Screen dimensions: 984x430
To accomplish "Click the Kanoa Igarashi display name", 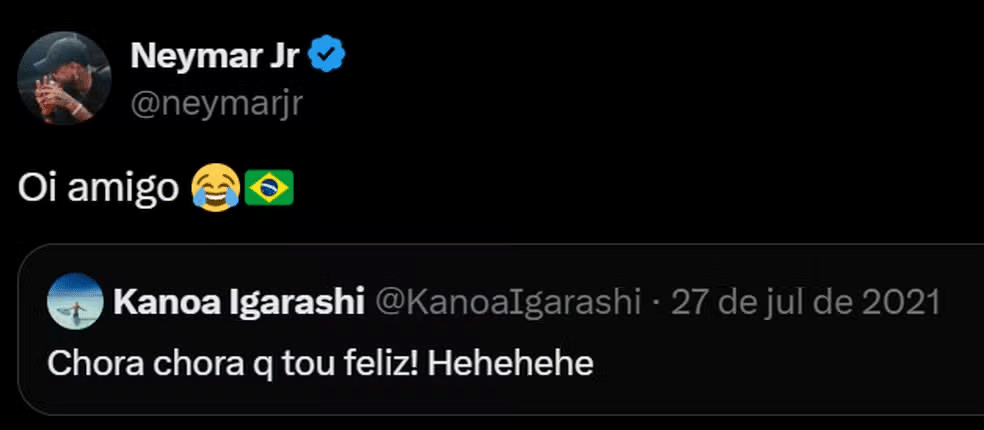I will (x=239, y=302).
